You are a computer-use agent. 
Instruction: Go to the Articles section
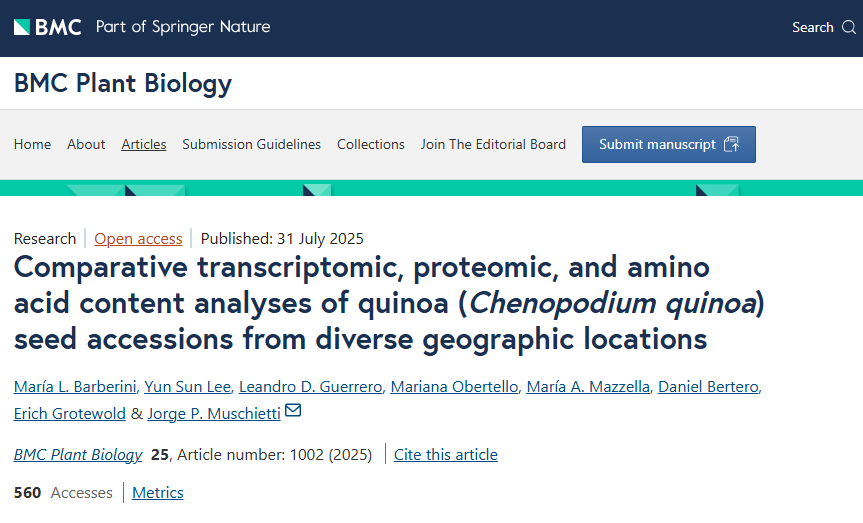pos(144,144)
